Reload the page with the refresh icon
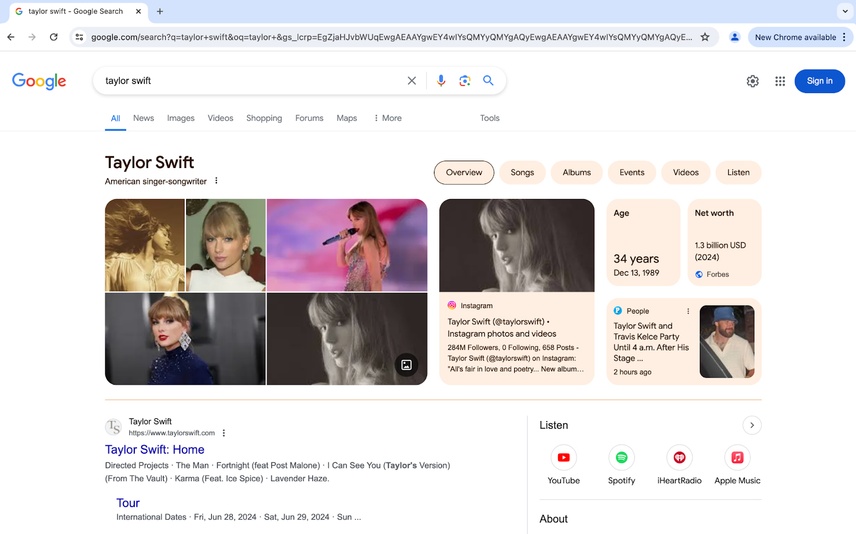856x534 pixels. pyautogui.click(x=54, y=37)
